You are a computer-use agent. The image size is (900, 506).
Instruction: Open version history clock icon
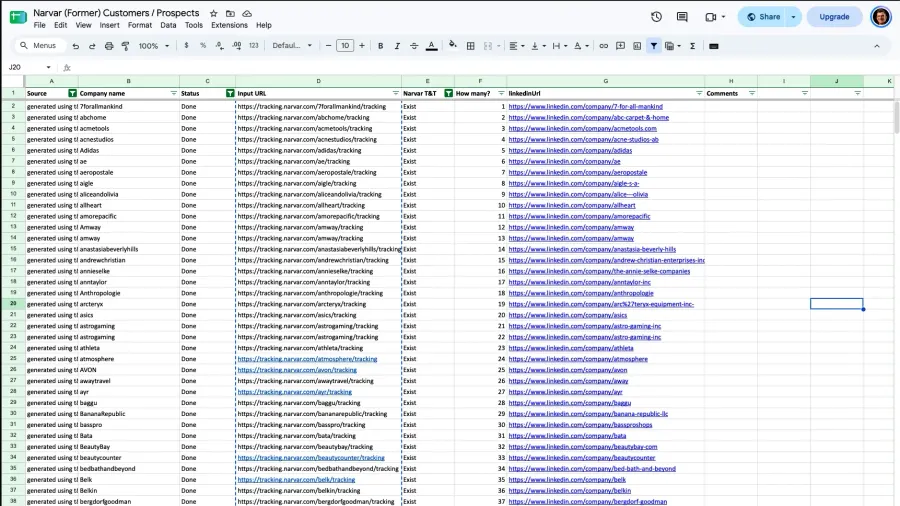pos(656,17)
